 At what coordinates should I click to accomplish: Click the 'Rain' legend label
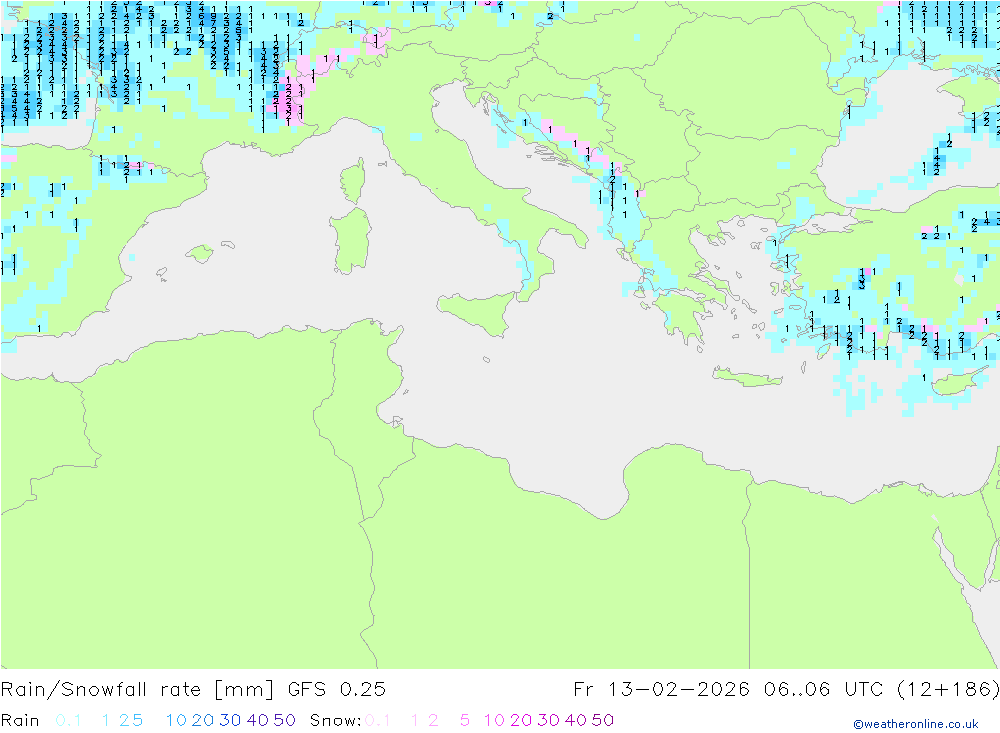(x=20, y=720)
